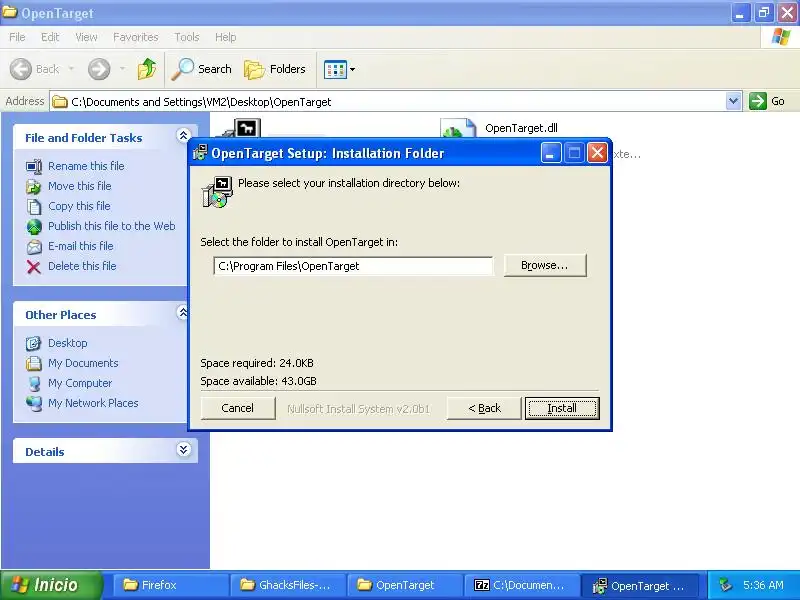This screenshot has height=600, width=800.
Task: Go up one folder level
Action: coord(147,69)
